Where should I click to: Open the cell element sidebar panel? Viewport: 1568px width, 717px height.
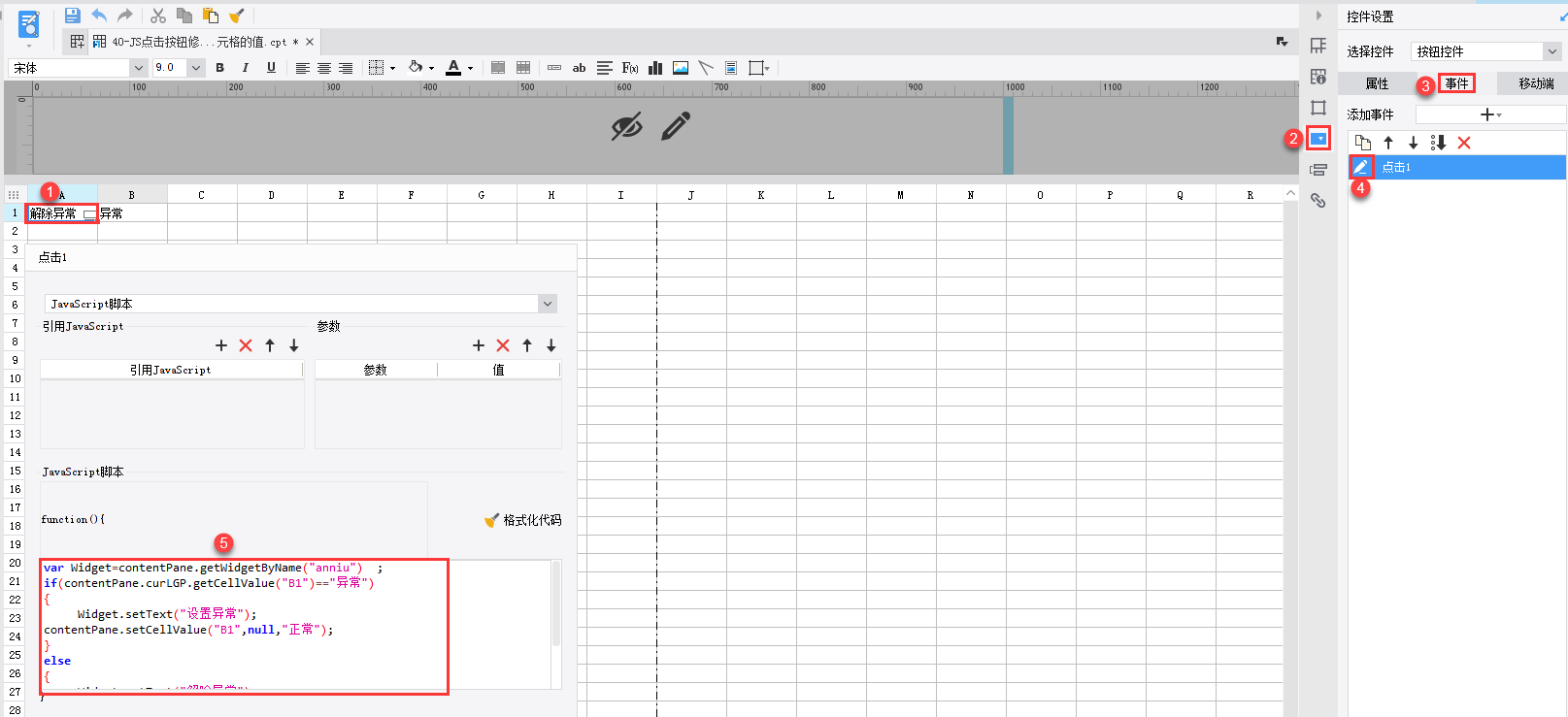pyautogui.click(x=1318, y=46)
